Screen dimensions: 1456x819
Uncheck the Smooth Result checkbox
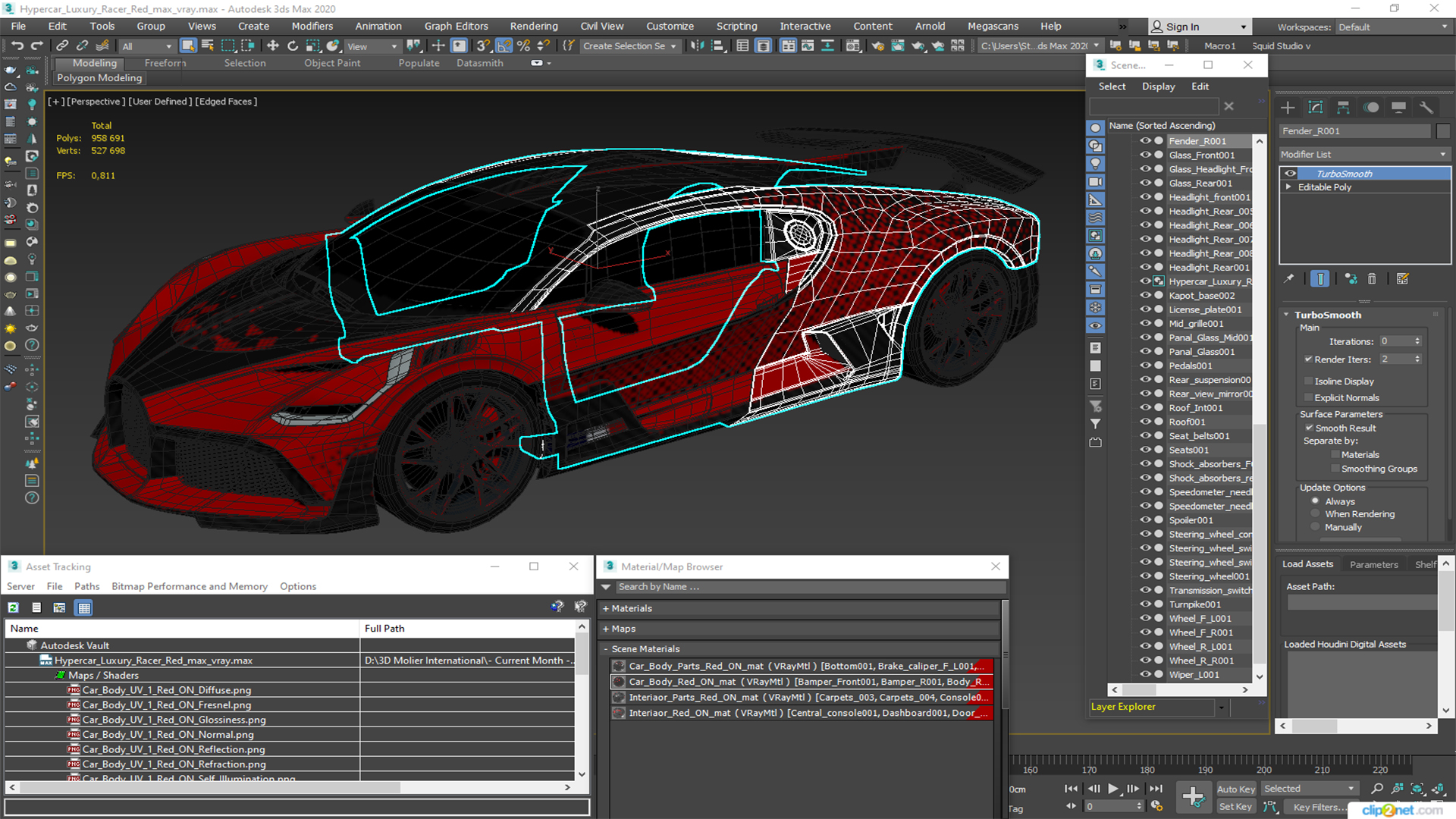click(x=1308, y=428)
